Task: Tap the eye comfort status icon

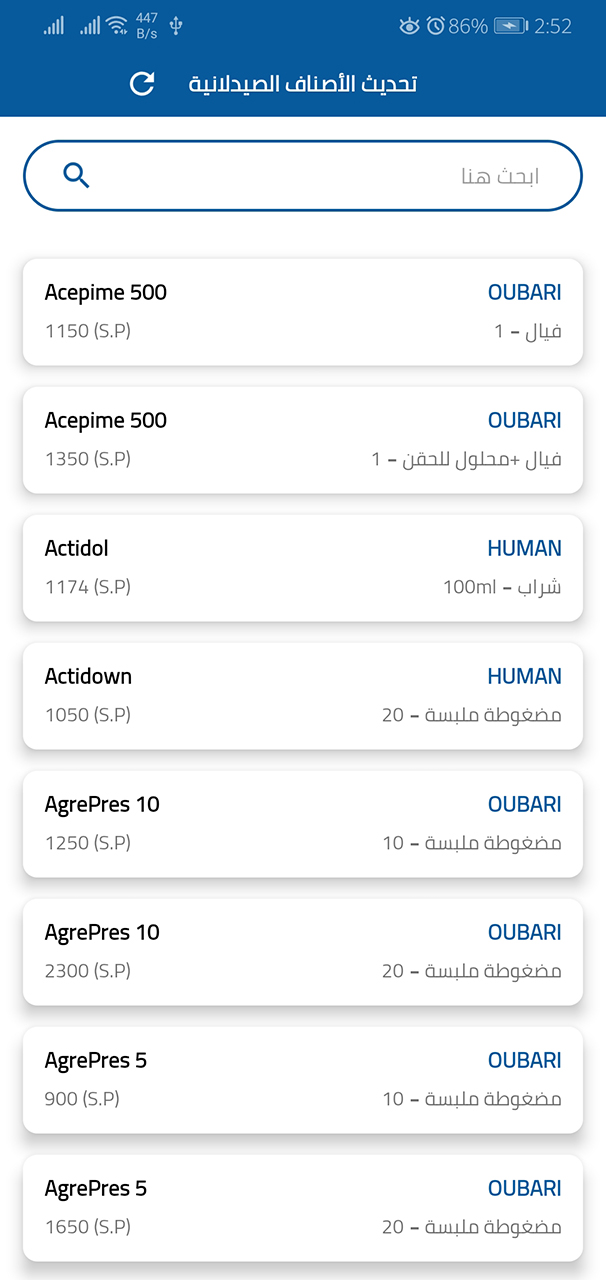Action: (409, 26)
